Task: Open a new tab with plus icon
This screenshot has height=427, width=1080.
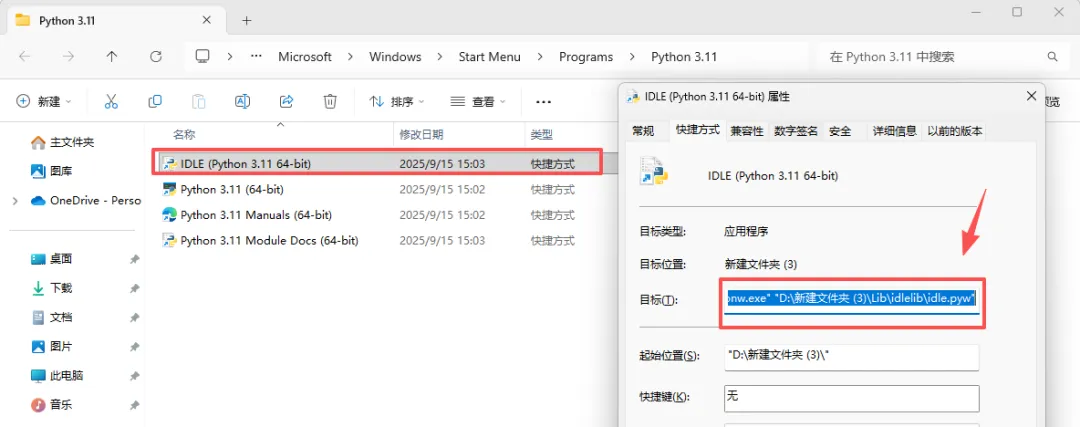Action: point(247,21)
